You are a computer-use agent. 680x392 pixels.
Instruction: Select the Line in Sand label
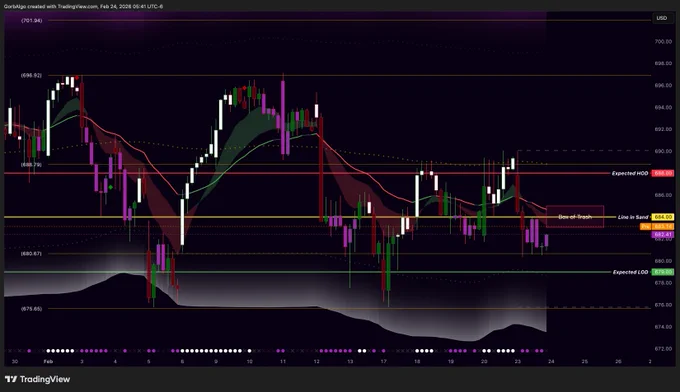coord(633,217)
